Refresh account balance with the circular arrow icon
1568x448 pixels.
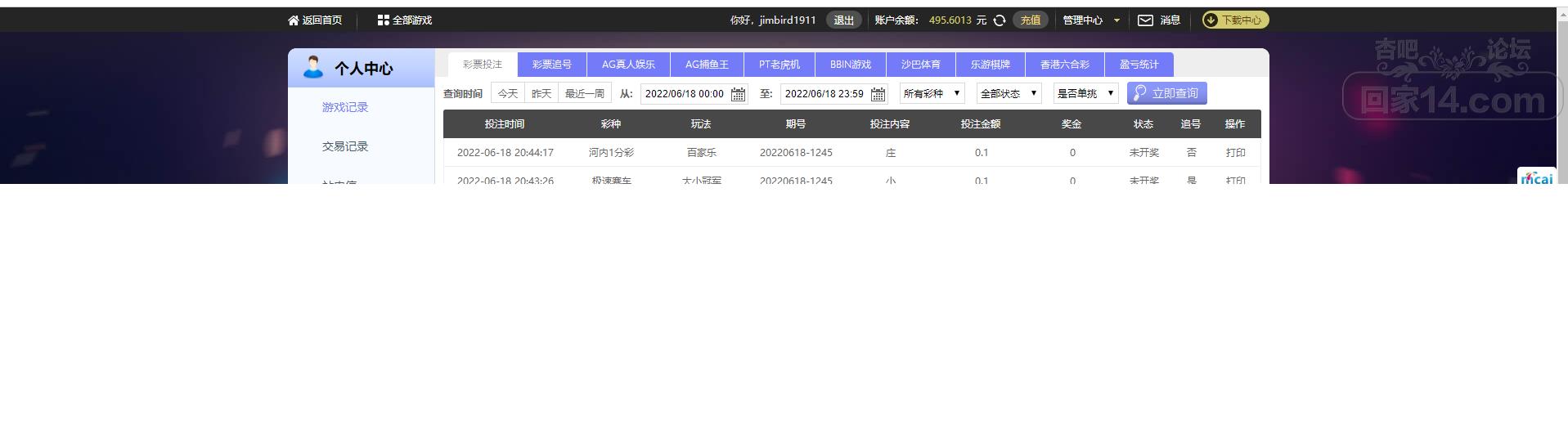(1000, 20)
